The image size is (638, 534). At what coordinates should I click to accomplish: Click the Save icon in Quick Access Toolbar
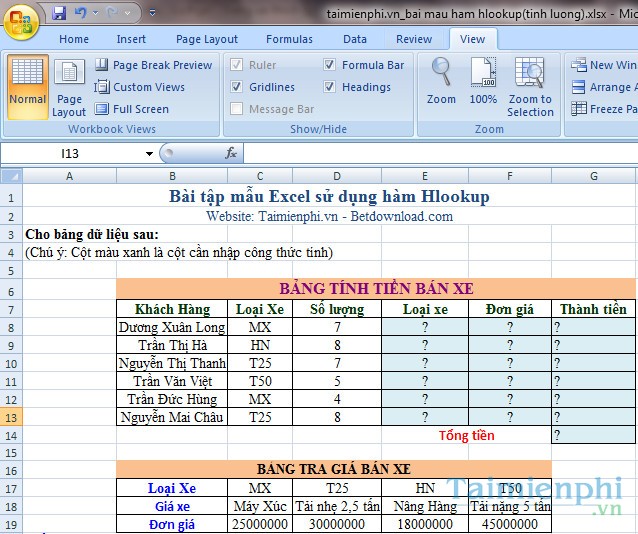[59, 13]
